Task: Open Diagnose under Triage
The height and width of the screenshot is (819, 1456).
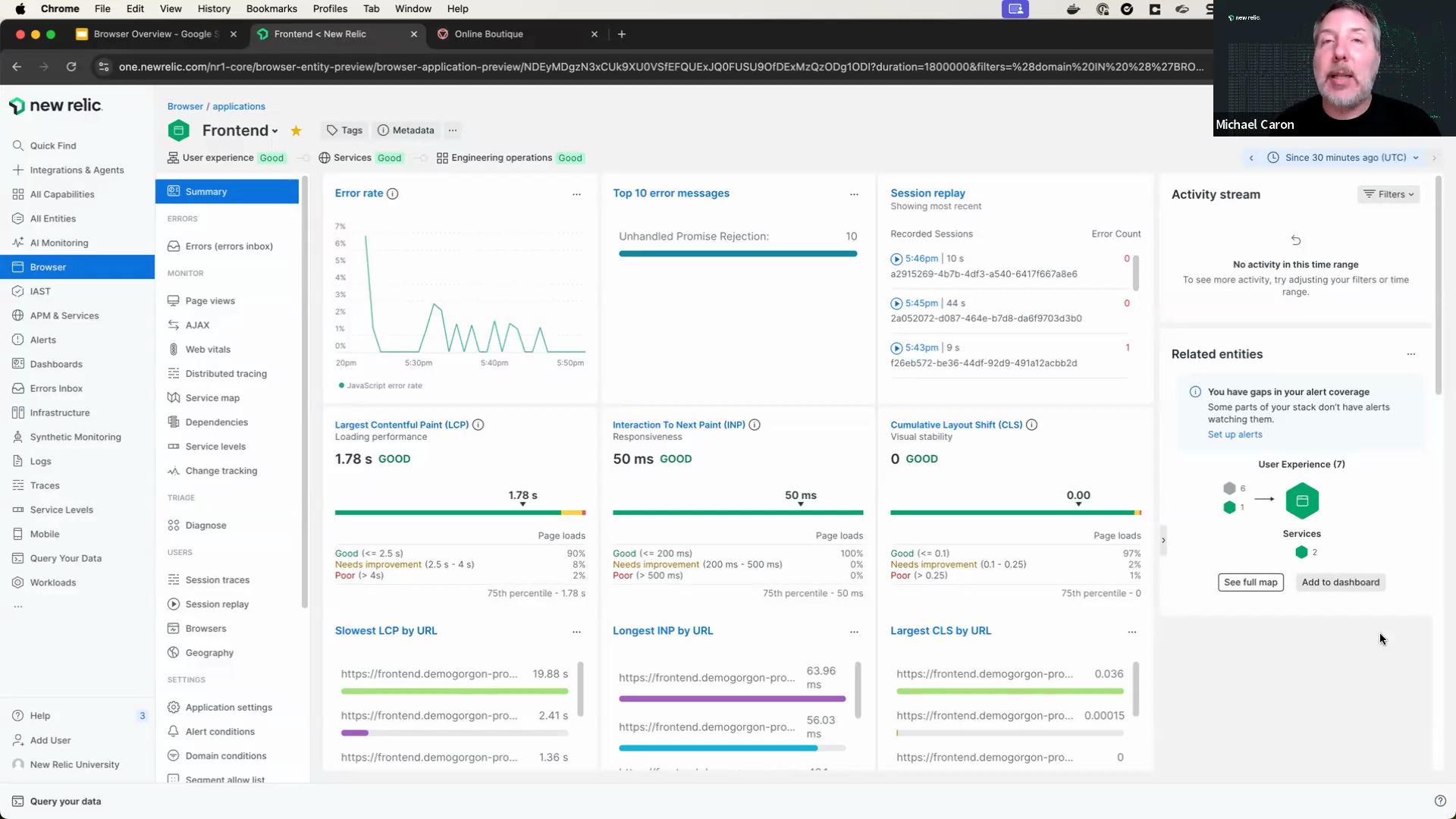Action: click(206, 526)
